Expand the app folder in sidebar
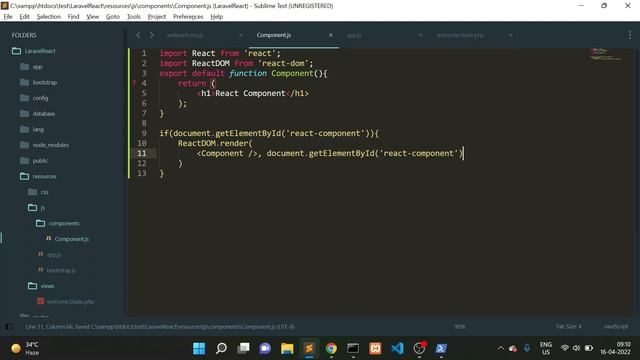This screenshot has width=640, height=360. [31, 67]
